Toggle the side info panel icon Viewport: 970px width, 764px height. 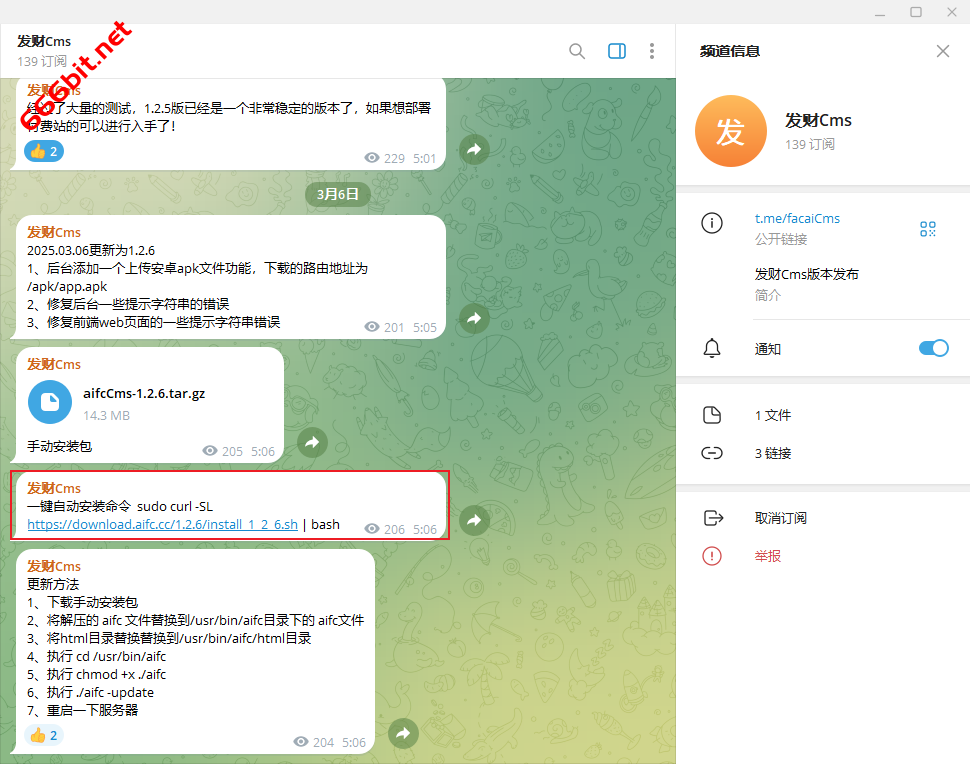coord(617,51)
